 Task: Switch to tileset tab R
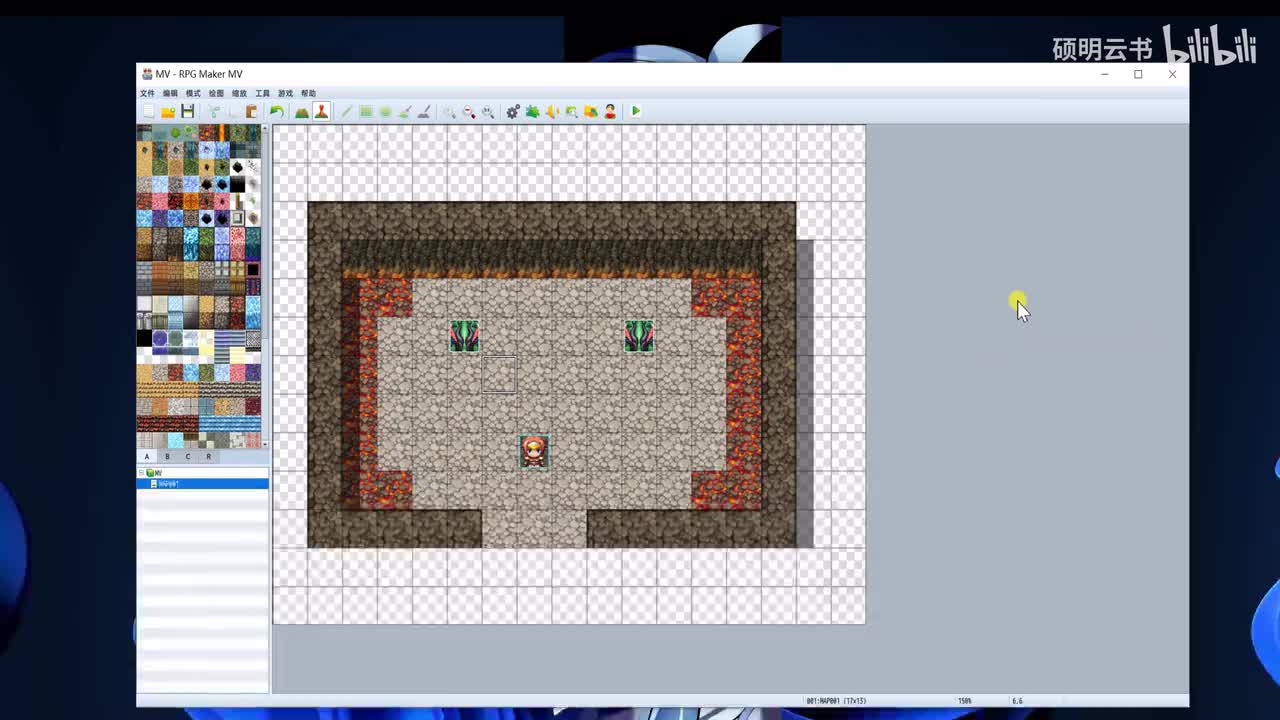click(208, 456)
